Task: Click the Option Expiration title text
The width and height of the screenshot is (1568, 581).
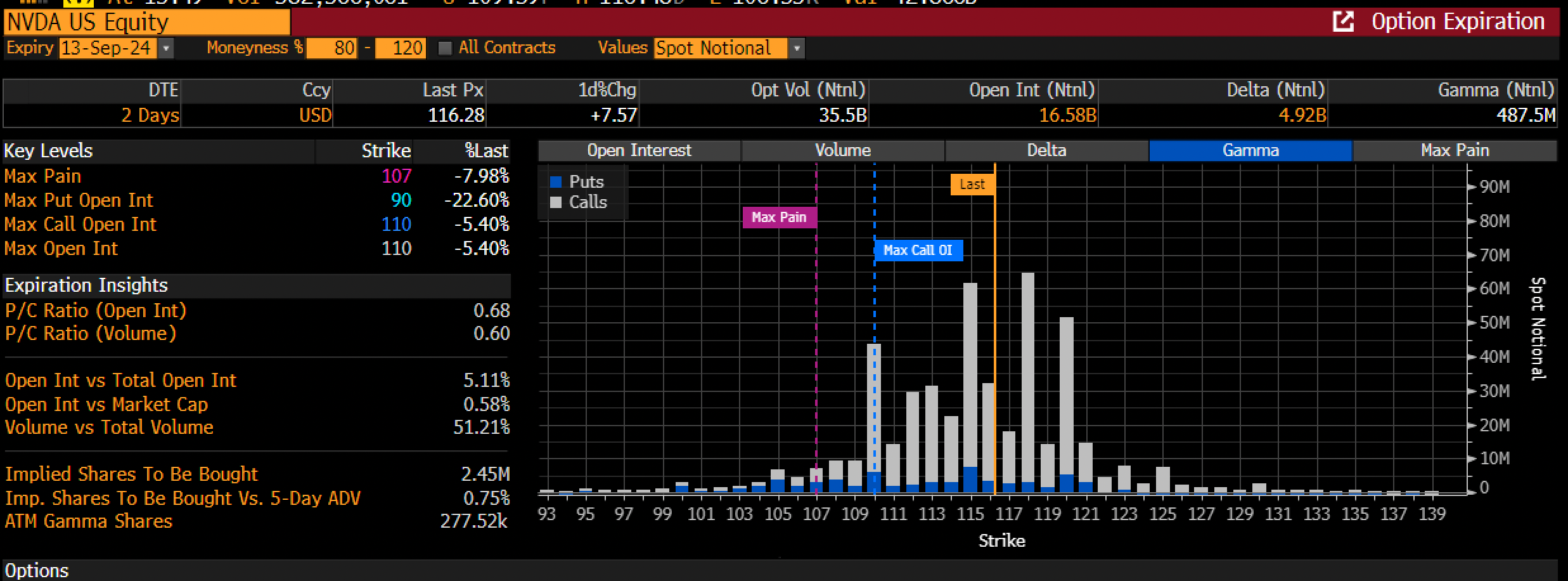Action: [x=1458, y=22]
